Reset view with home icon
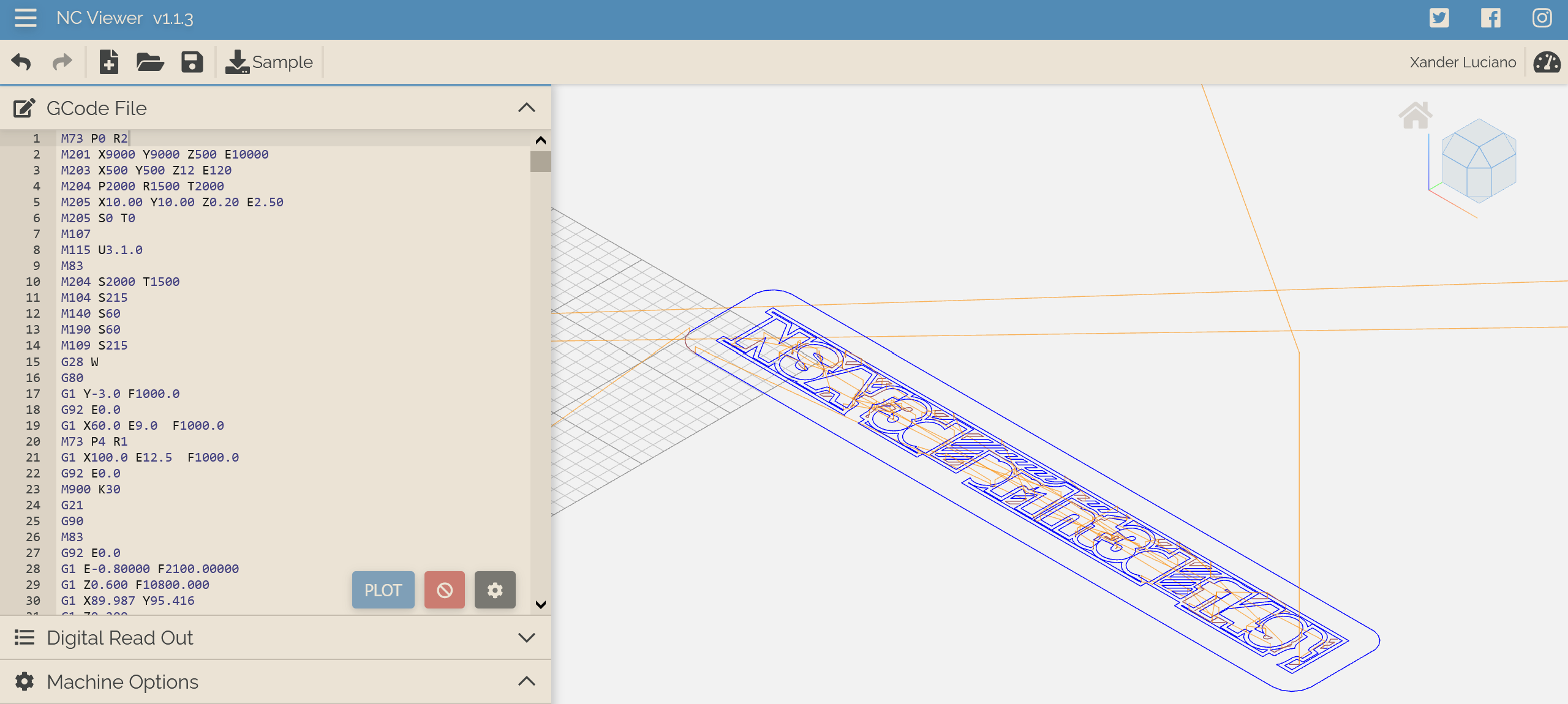Image resolution: width=1568 pixels, height=704 pixels. 1415,115
